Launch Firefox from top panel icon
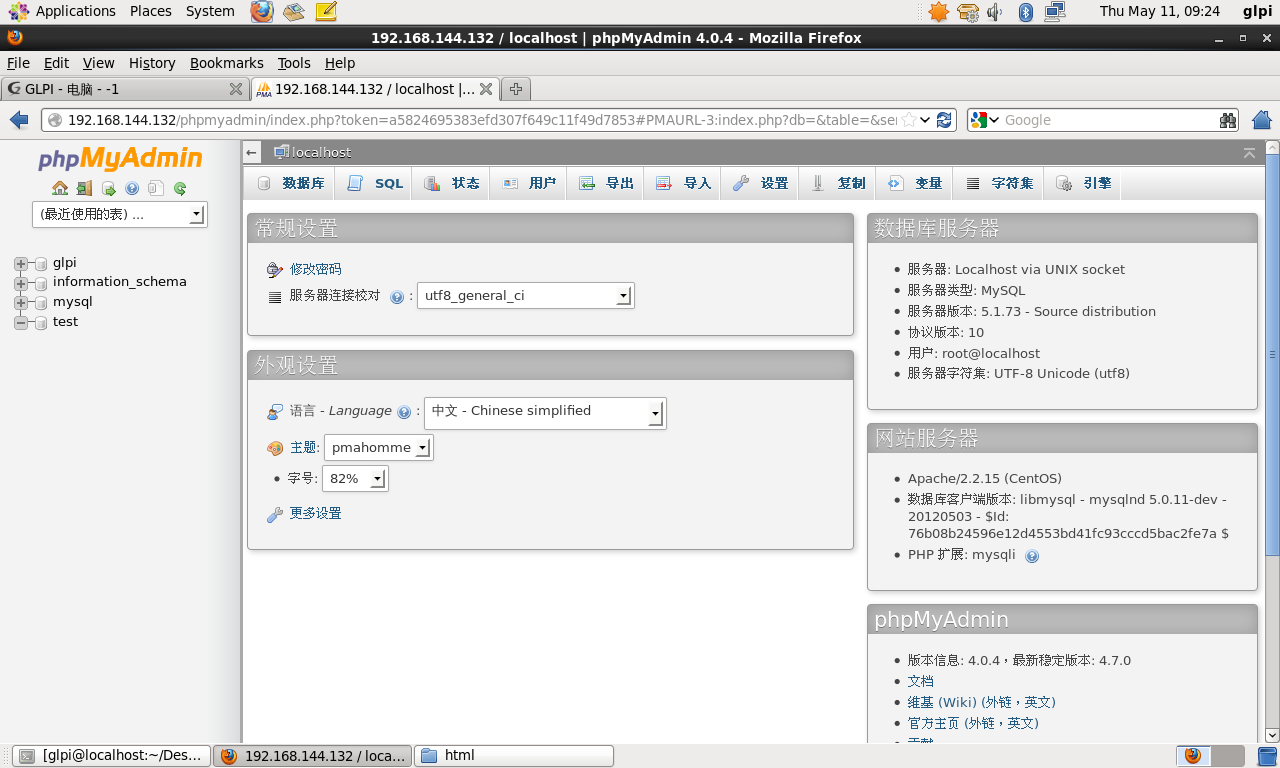The height and width of the screenshot is (768, 1280). pyautogui.click(x=261, y=11)
